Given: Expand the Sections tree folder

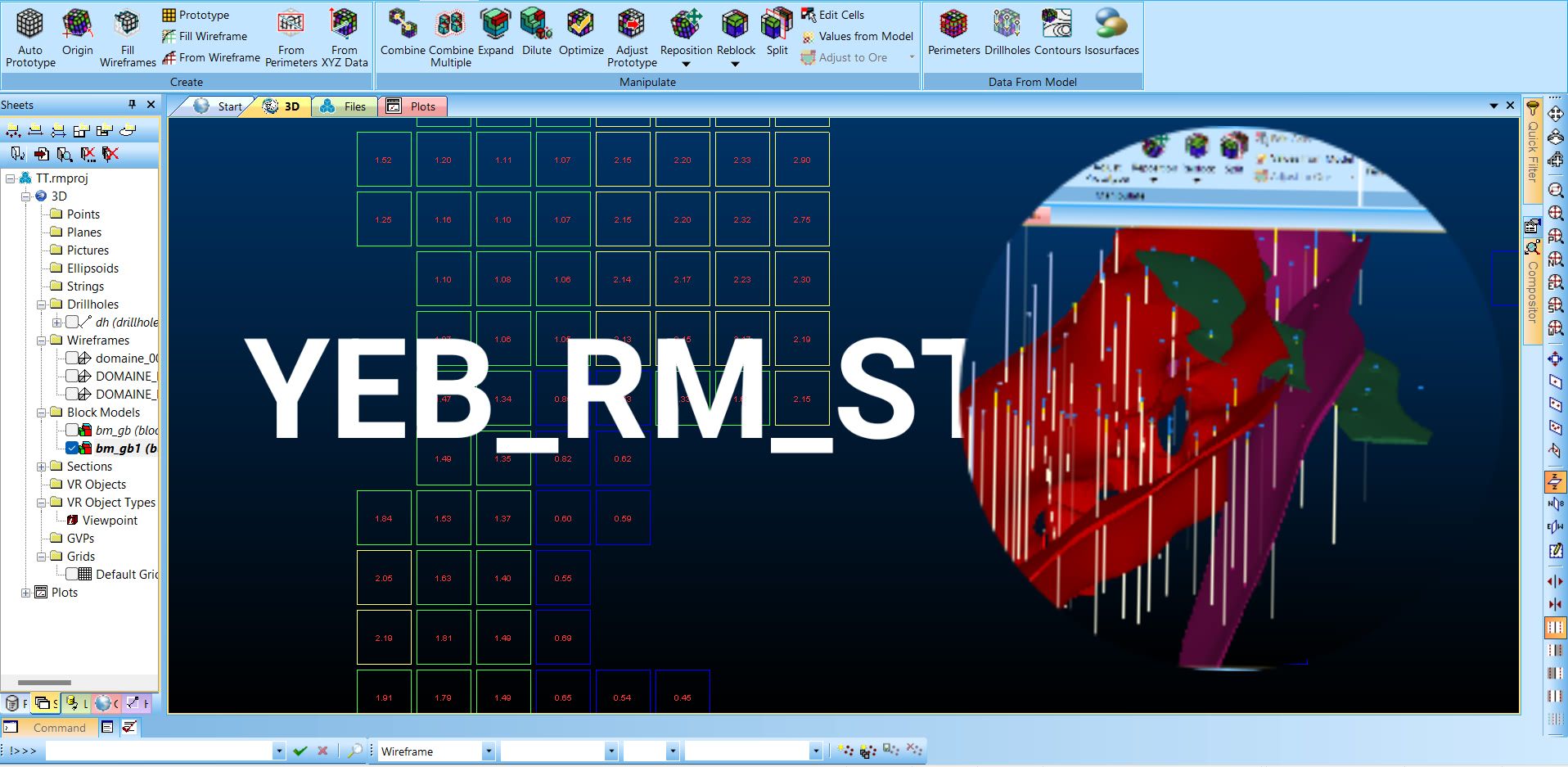Looking at the screenshot, I should tap(41, 466).
